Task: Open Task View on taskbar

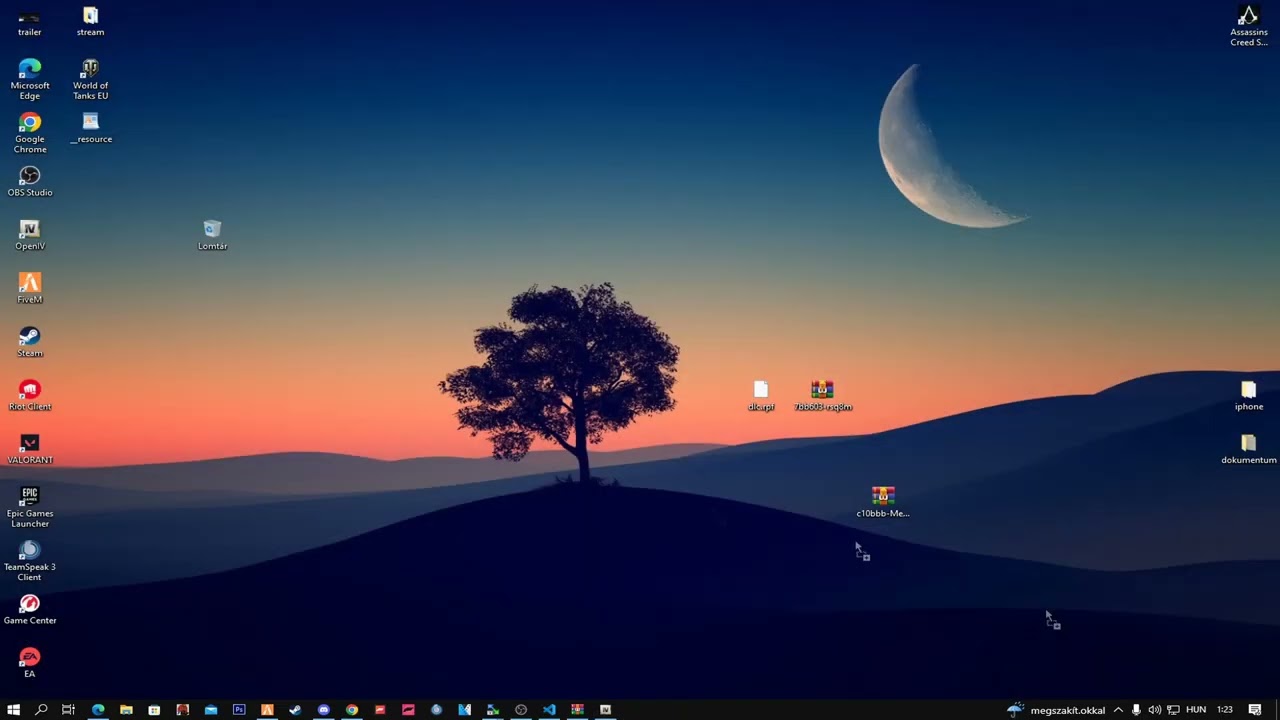Action: [x=68, y=710]
